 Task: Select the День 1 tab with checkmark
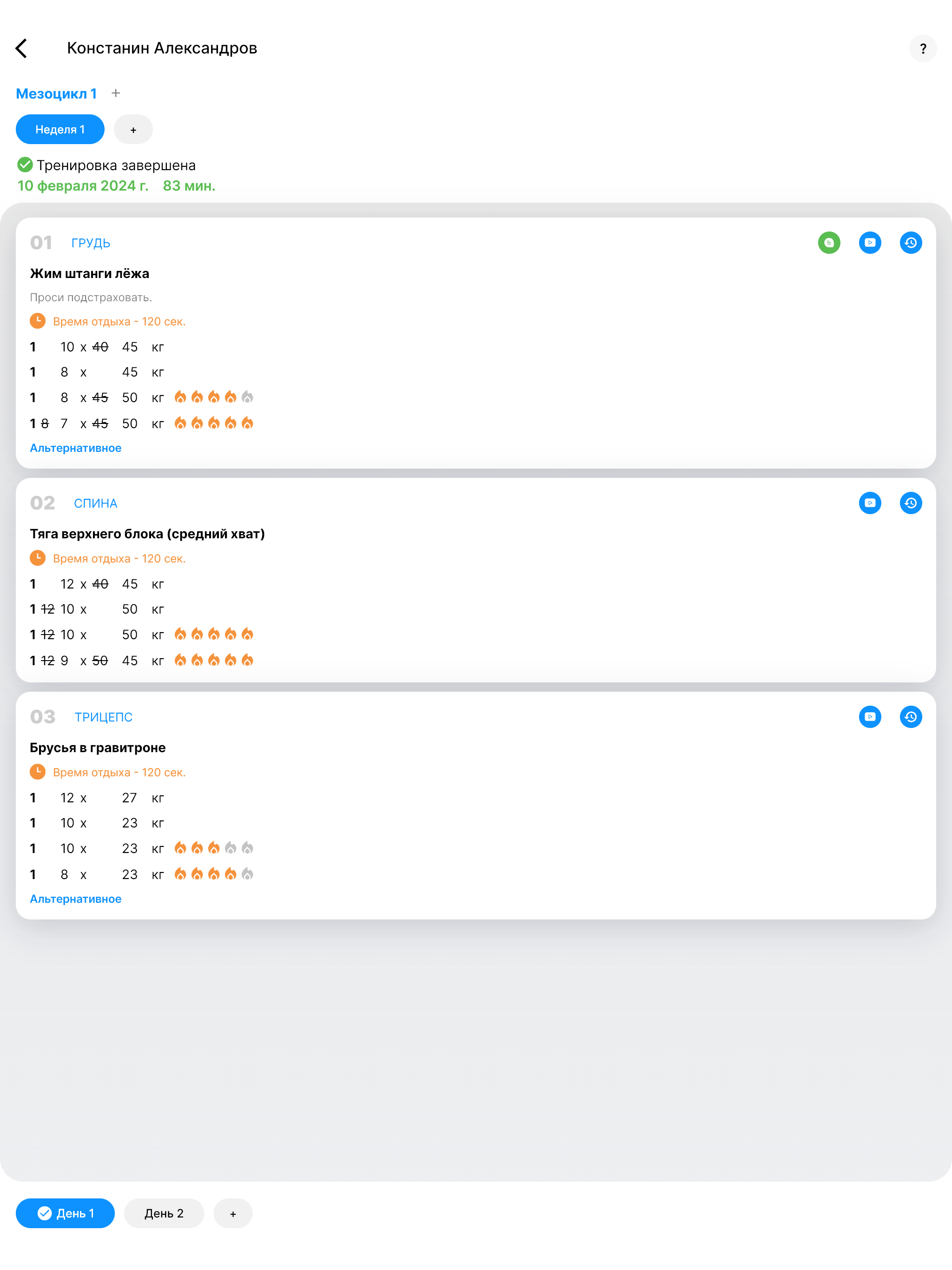pyautogui.click(x=65, y=1213)
